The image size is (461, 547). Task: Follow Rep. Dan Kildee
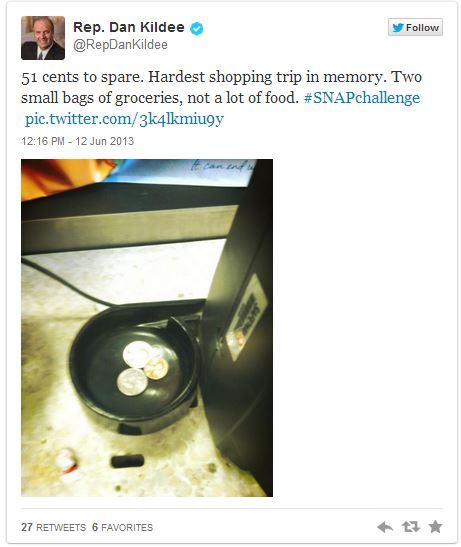click(x=415, y=27)
